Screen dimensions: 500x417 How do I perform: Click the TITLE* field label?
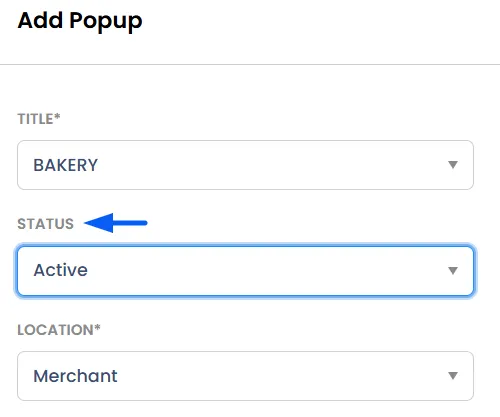[39, 119]
